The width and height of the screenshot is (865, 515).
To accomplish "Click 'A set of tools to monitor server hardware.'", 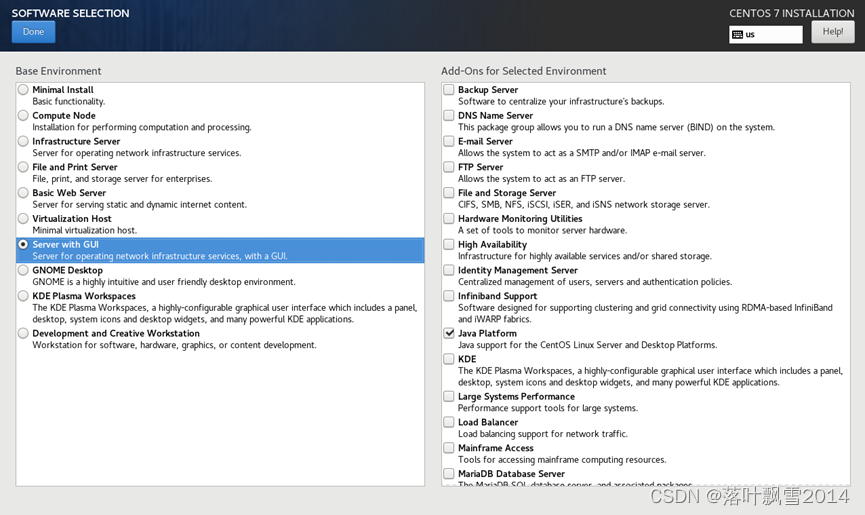I will click(542, 230).
